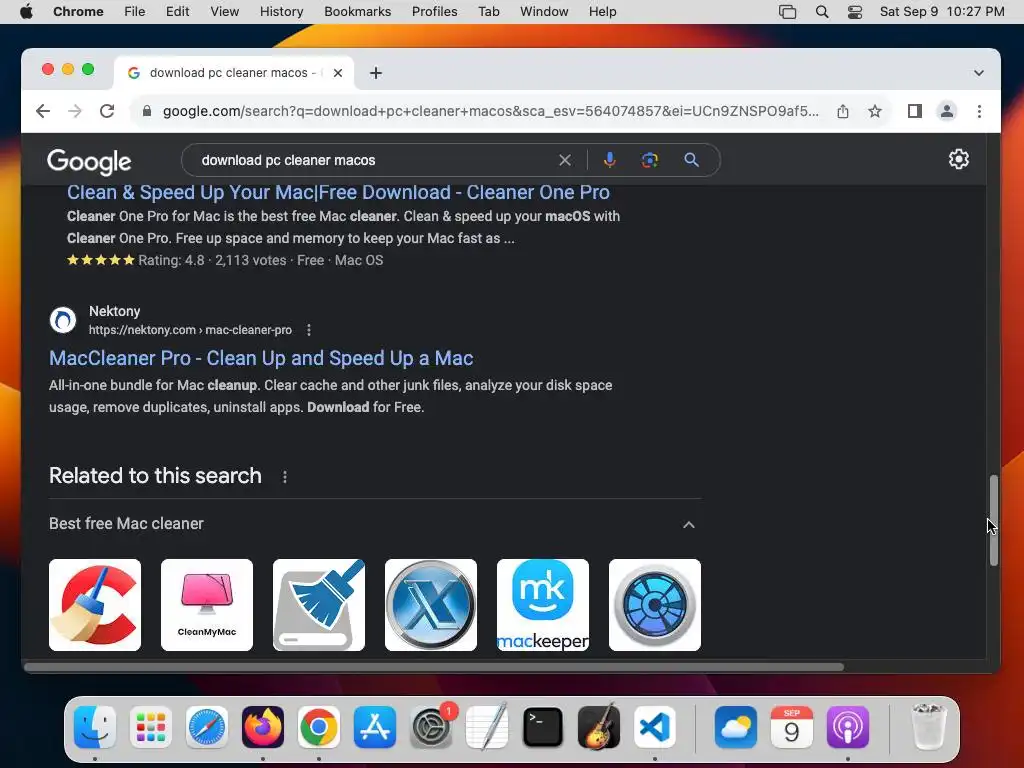Click the Chrome address bar URL
This screenshot has height=768, width=1024.
490,111
